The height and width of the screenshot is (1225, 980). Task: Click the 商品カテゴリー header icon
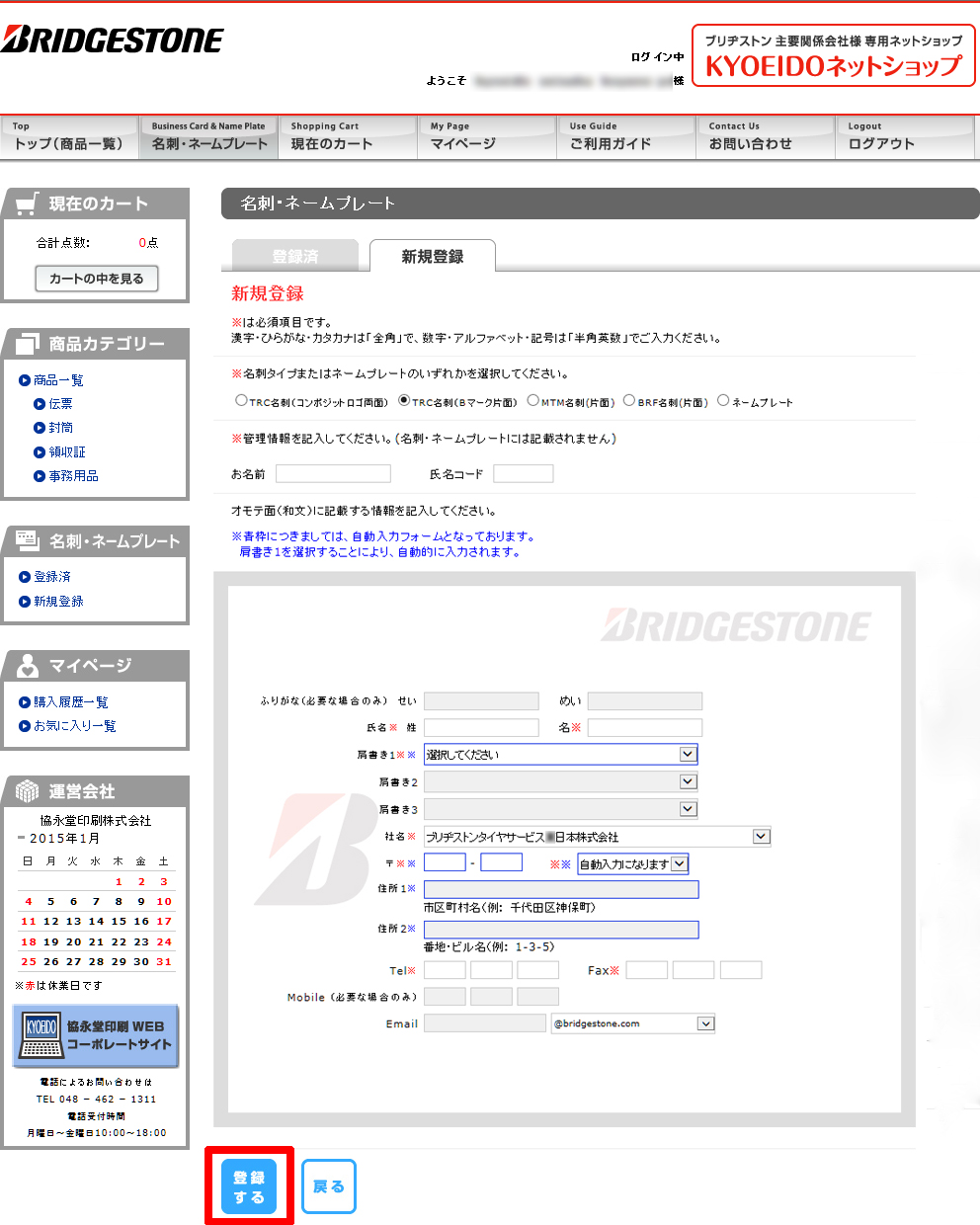[x=27, y=344]
